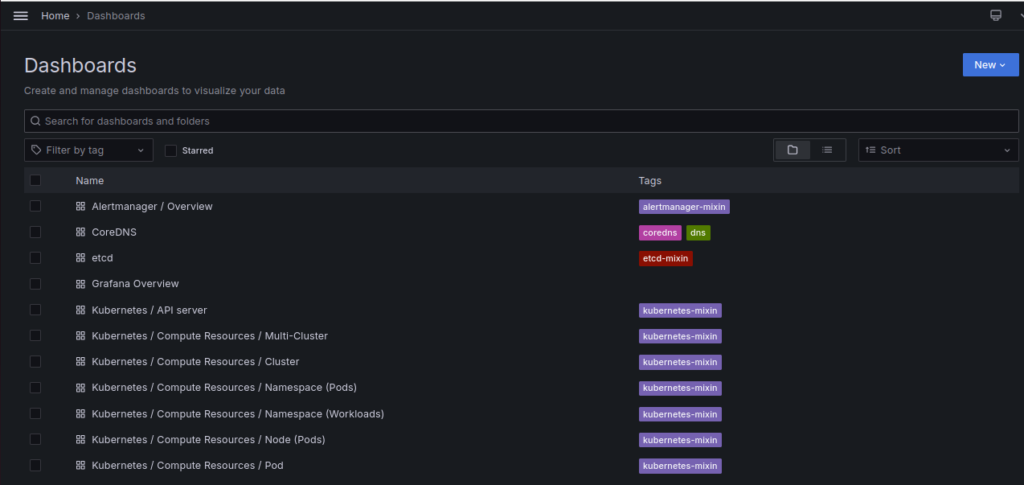Open Compute Resources / Namespace (Workloads) dashboard
Image resolution: width=1024 pixels, height=485 pixels.
click(238, 414)
